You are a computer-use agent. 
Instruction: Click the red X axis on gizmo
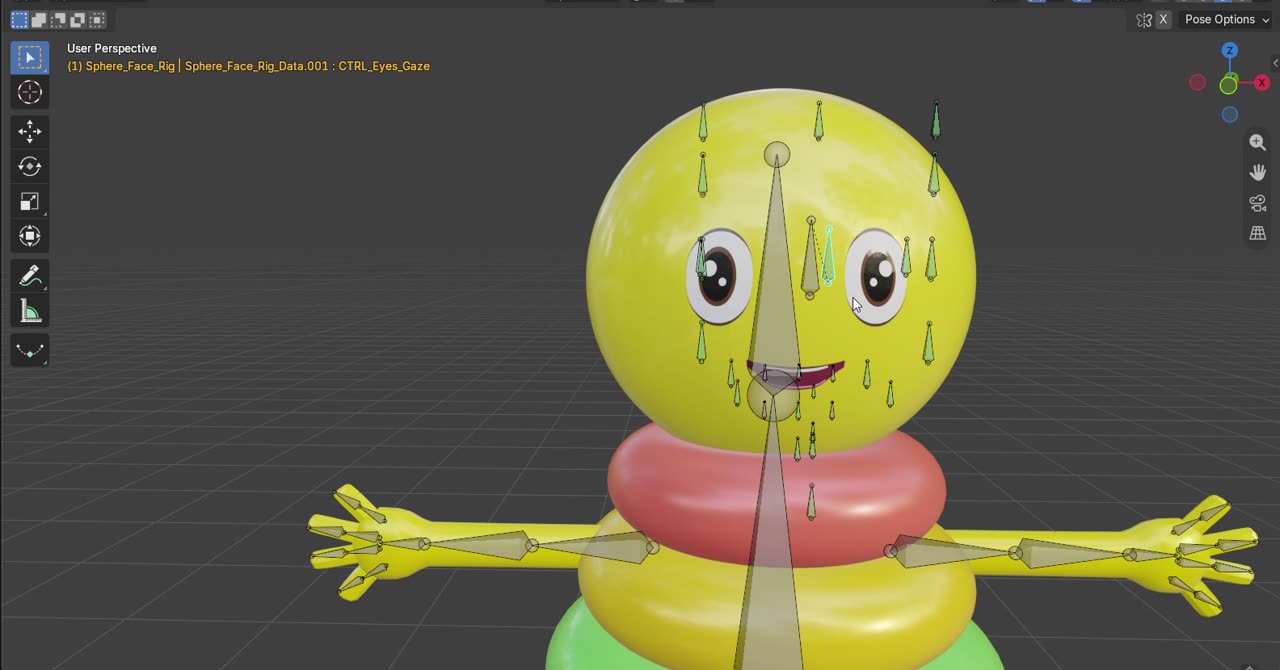coord(1262,83)
